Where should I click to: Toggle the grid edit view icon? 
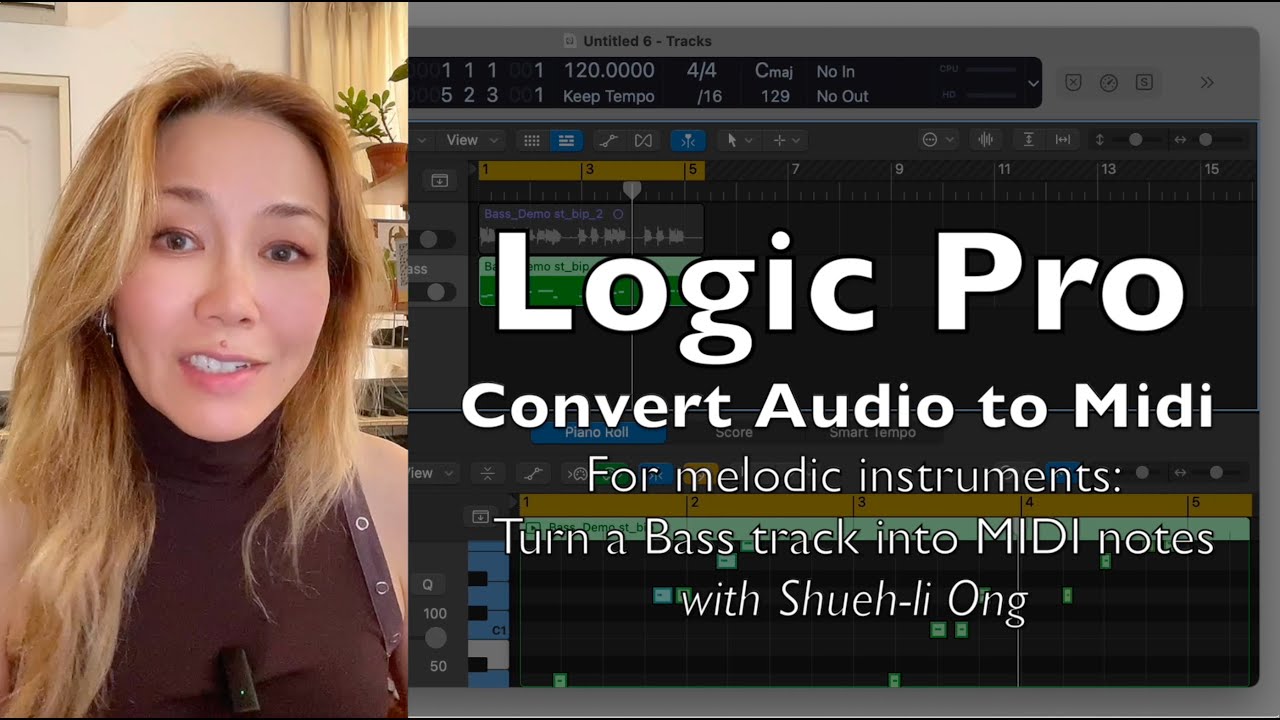point(532,141)
